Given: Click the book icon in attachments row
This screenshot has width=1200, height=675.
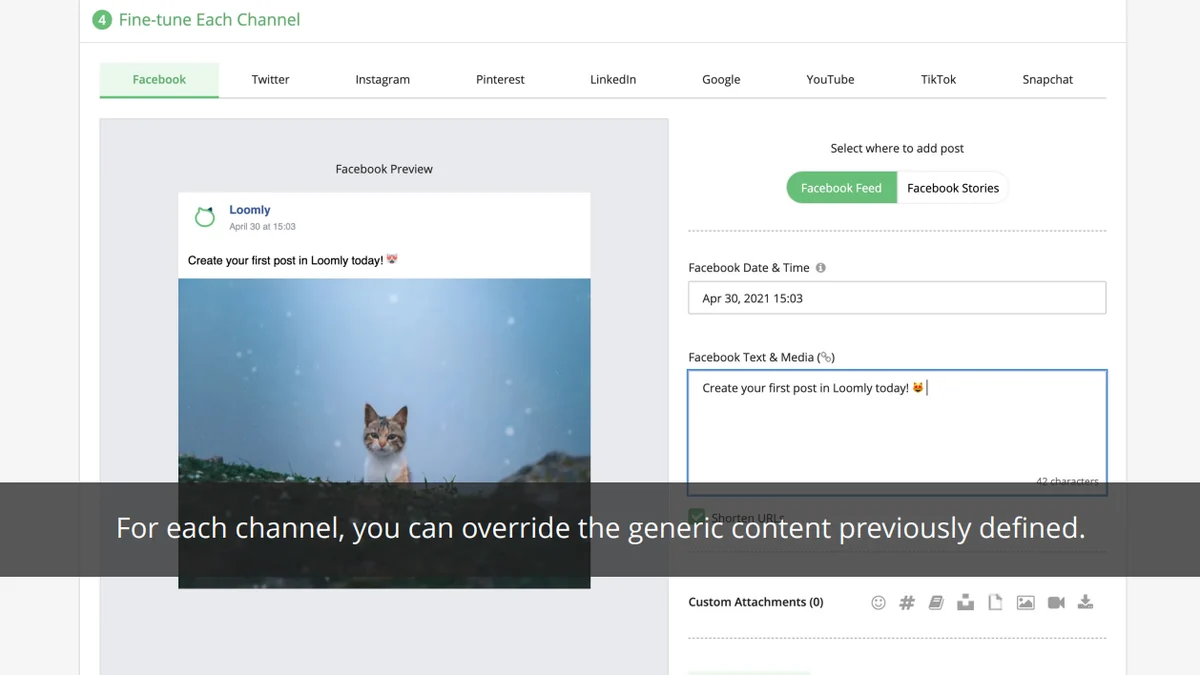Looking at the screenshot, I should (x=936, y=602).
